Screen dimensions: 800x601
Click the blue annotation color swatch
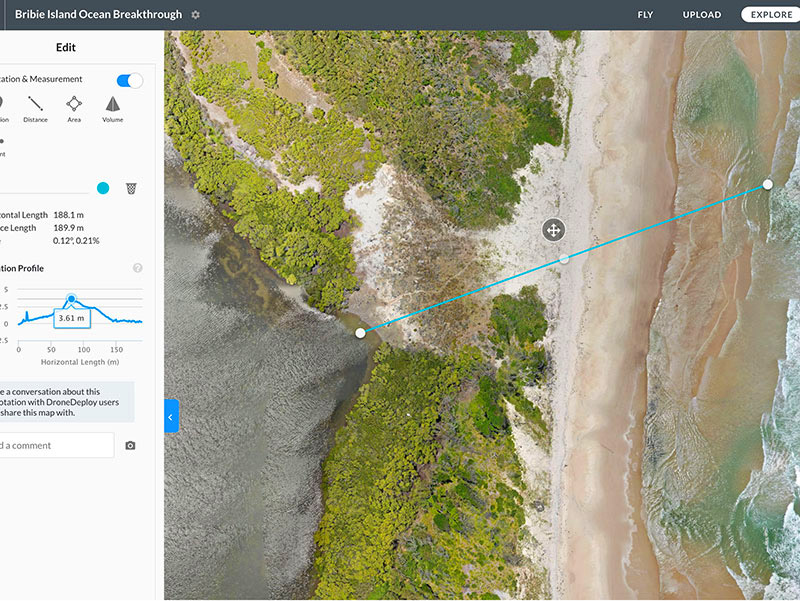tap(103, 188)
